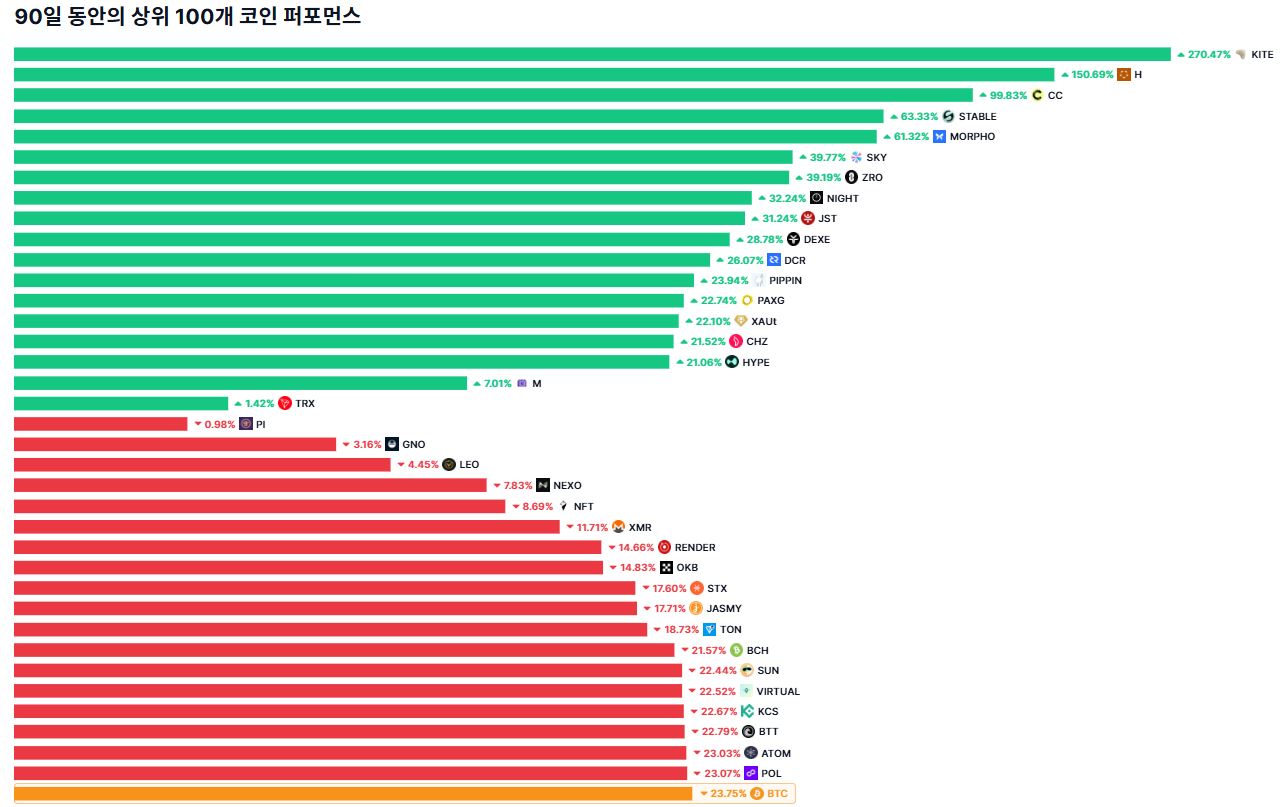Viewport: 1283px width, 807px height.
Task: Open the STABLE coin label
Action: (977, 116)
